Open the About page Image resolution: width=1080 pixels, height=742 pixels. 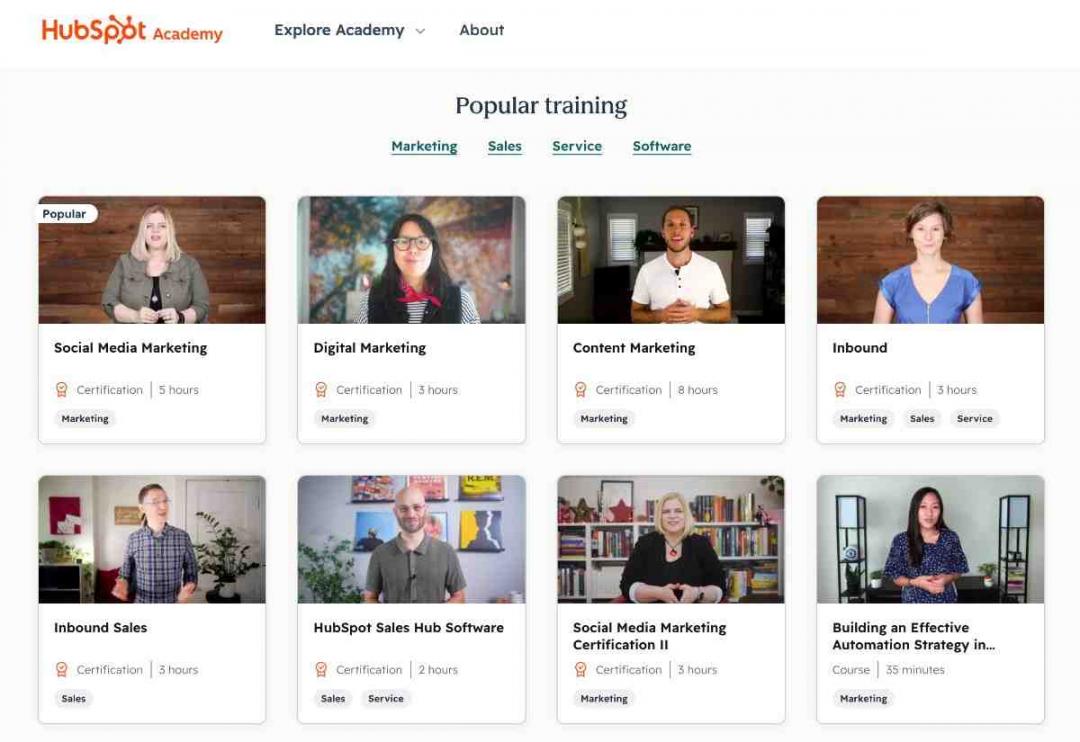pos(481,30)
